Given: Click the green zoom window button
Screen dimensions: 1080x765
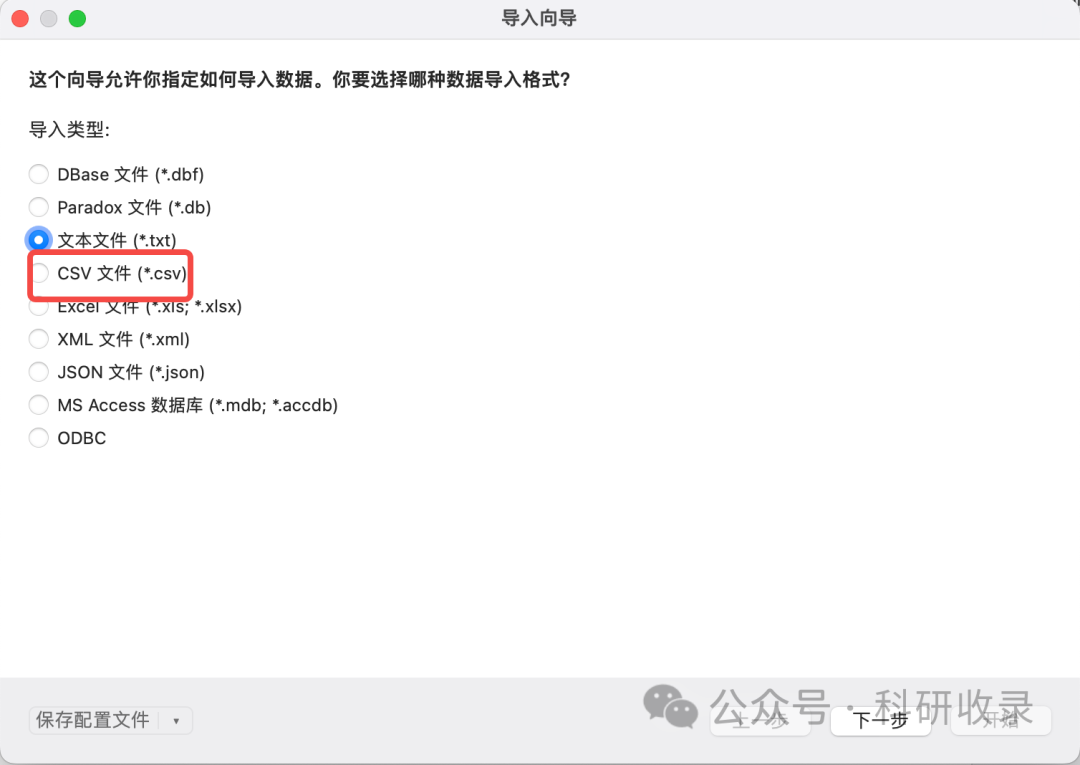Looking at the screenshot, I should click(x=77, y=19).
